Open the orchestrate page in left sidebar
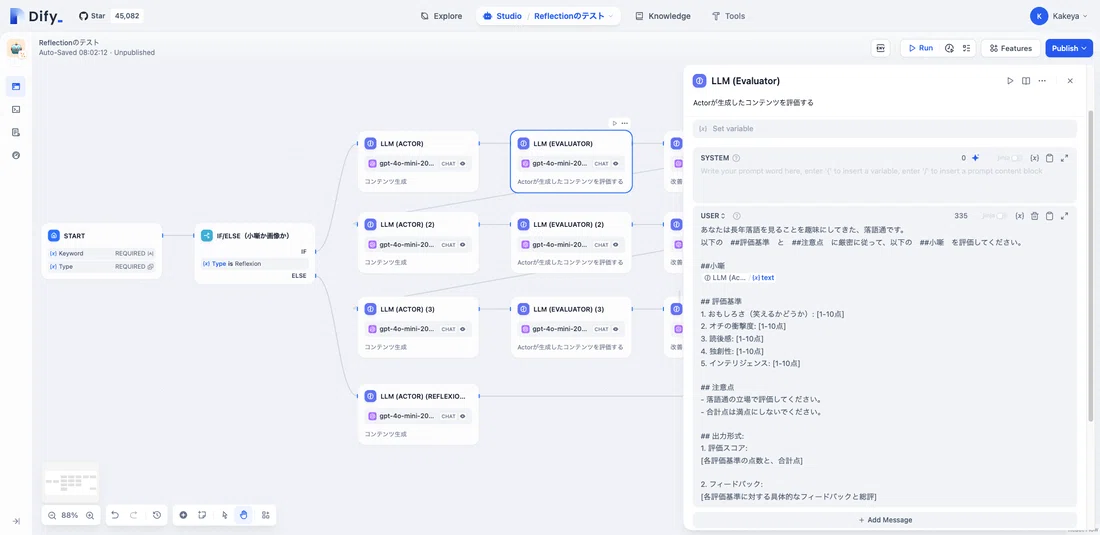Screen dimensions: 1100x535 pyautogui.click(x=16, y=86)
